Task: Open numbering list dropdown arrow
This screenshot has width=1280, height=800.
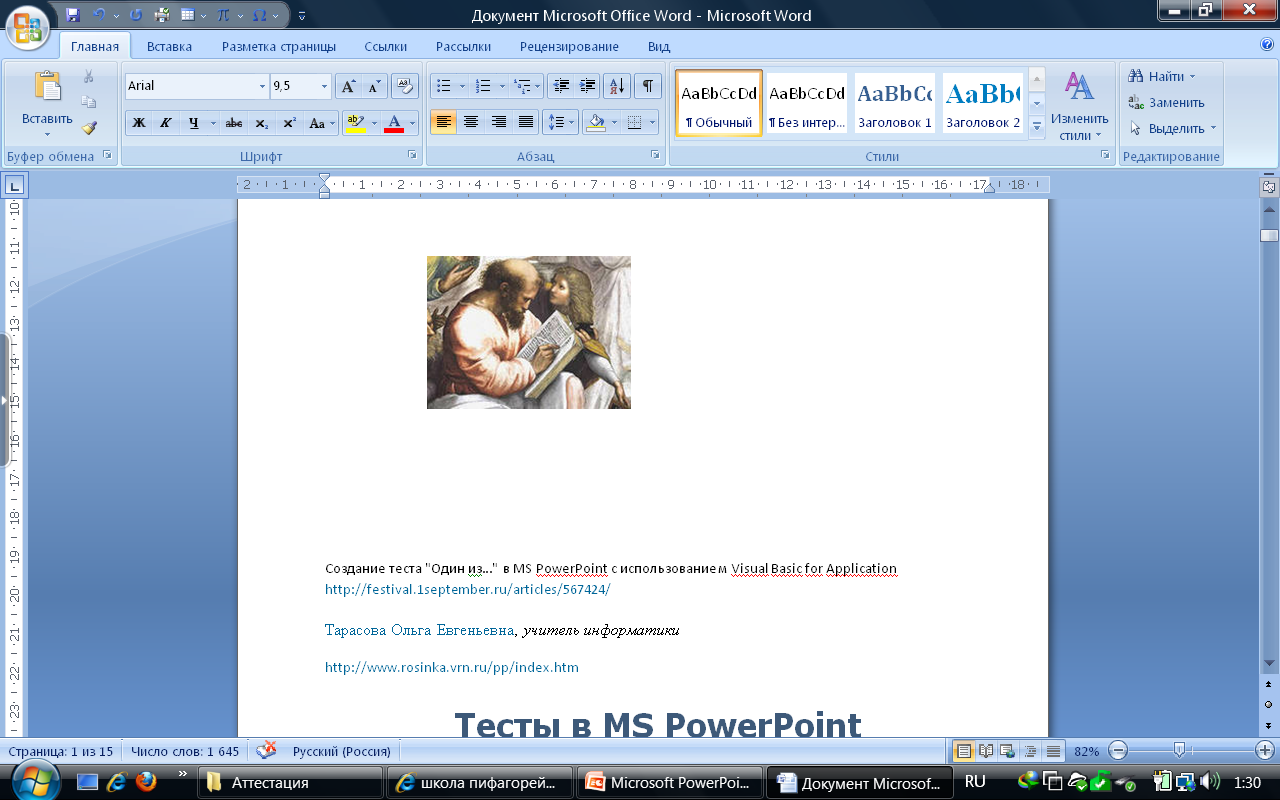Action: click(x=500, y=86)
